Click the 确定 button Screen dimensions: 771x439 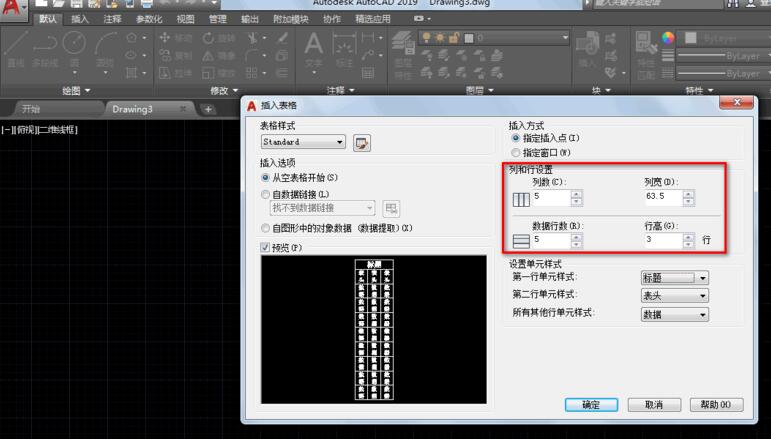point(591,405)
